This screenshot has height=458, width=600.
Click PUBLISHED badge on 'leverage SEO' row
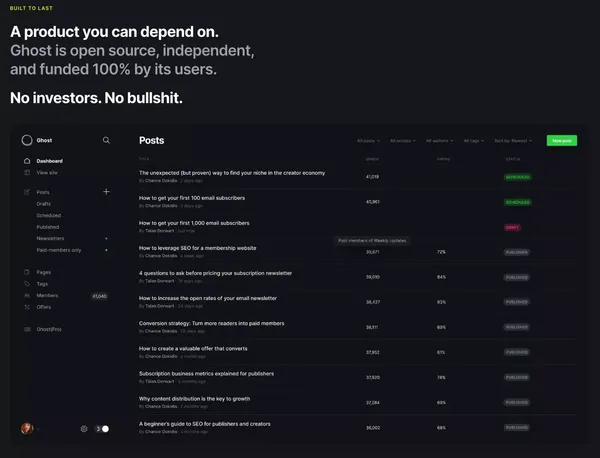[517, 252]
